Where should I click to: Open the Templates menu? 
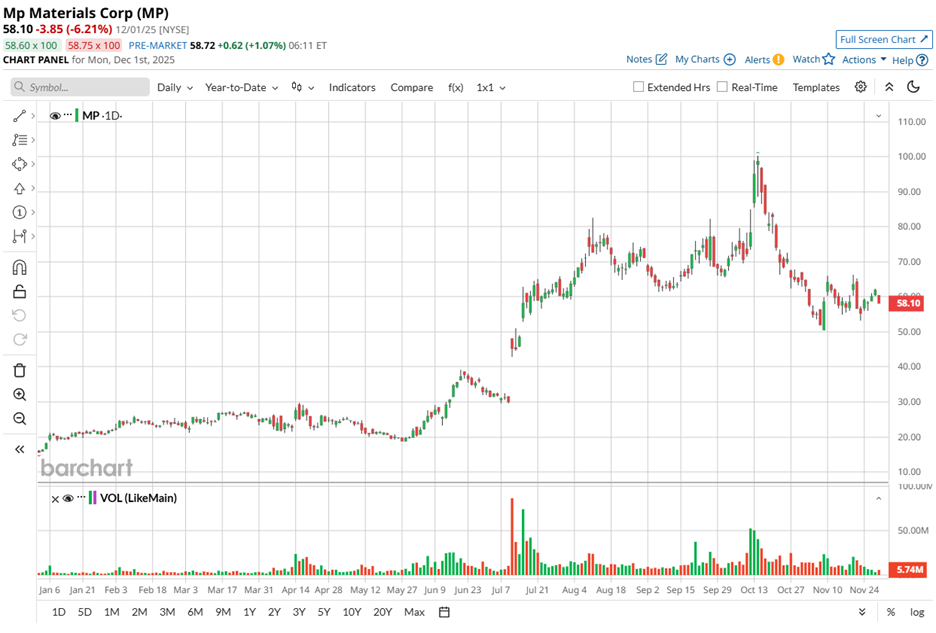point(816,87)
